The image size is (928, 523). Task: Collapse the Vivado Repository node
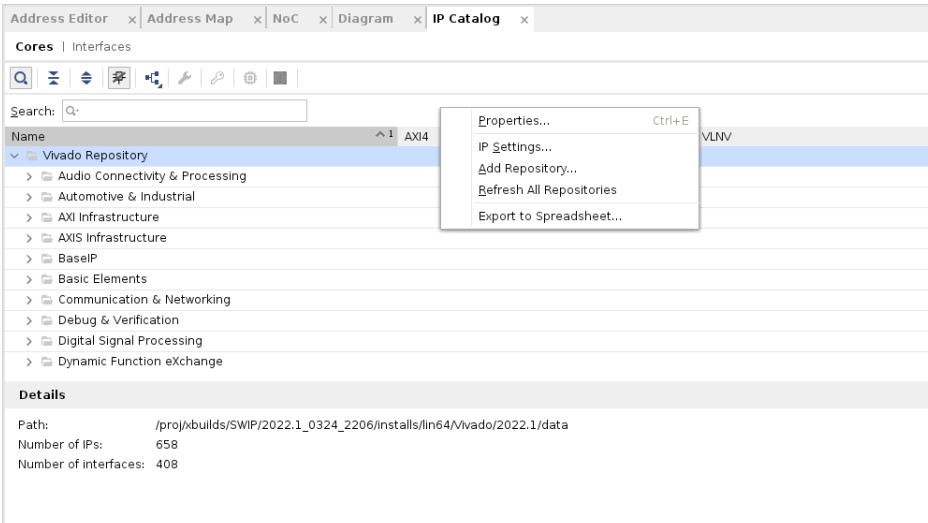pyautogui.click(x=15, y=156)
